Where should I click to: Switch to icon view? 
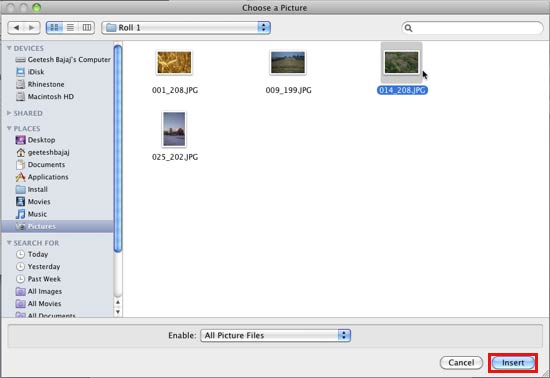pyautogui.click(x=54, y=27)
